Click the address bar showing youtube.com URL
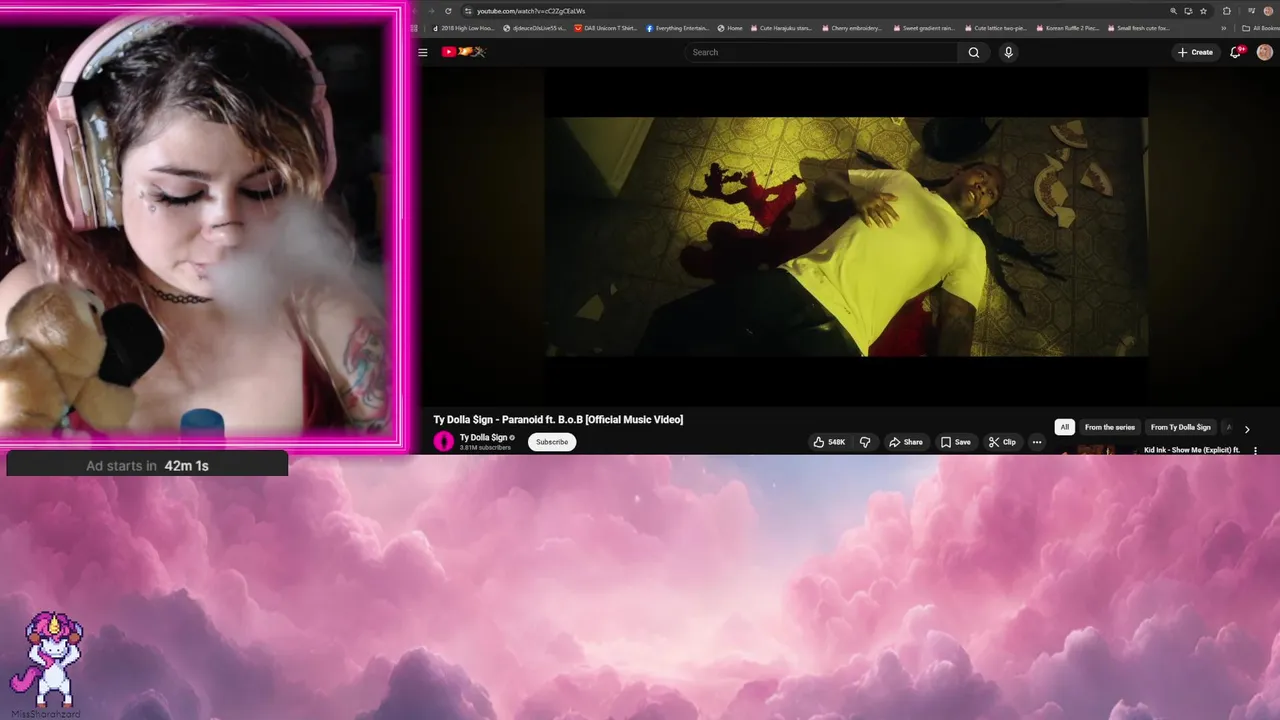The height and width of the screenshot is (720, 1280). (x=815, y=11)
